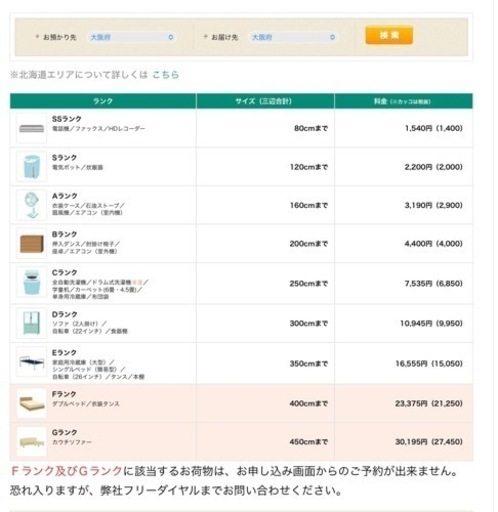Click the C rank washing machine icon
498x512 pixels.
[32, 283]
